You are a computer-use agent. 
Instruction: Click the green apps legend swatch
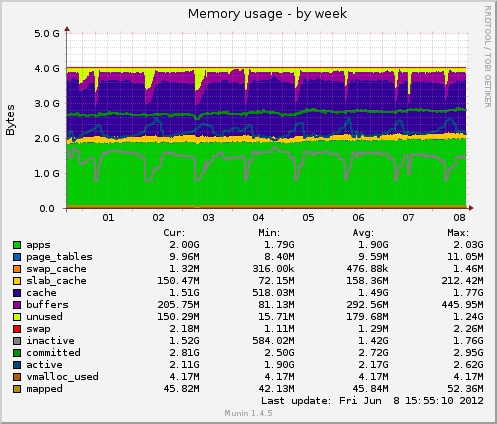pos(17,245)
